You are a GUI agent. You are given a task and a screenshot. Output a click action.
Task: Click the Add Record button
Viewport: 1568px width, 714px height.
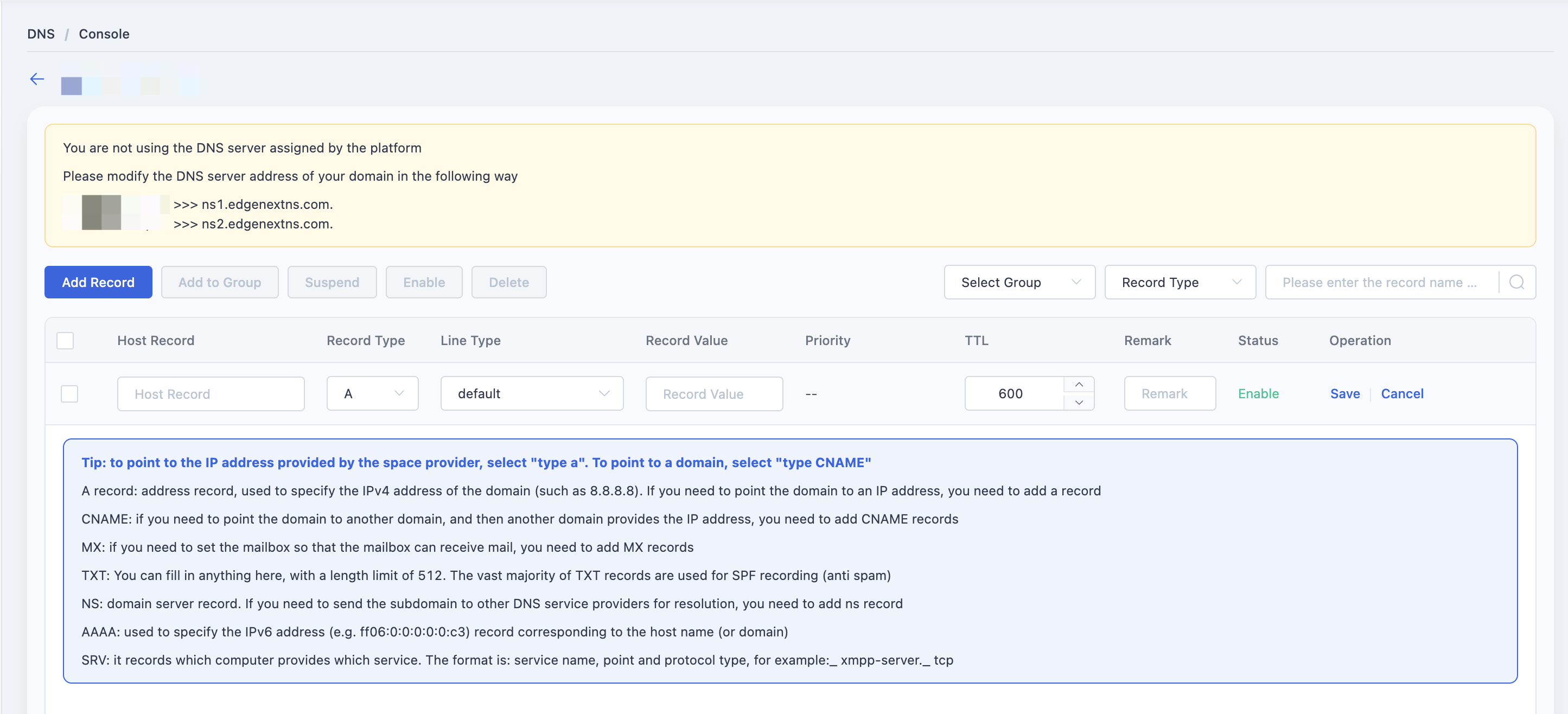coord(98,283)
